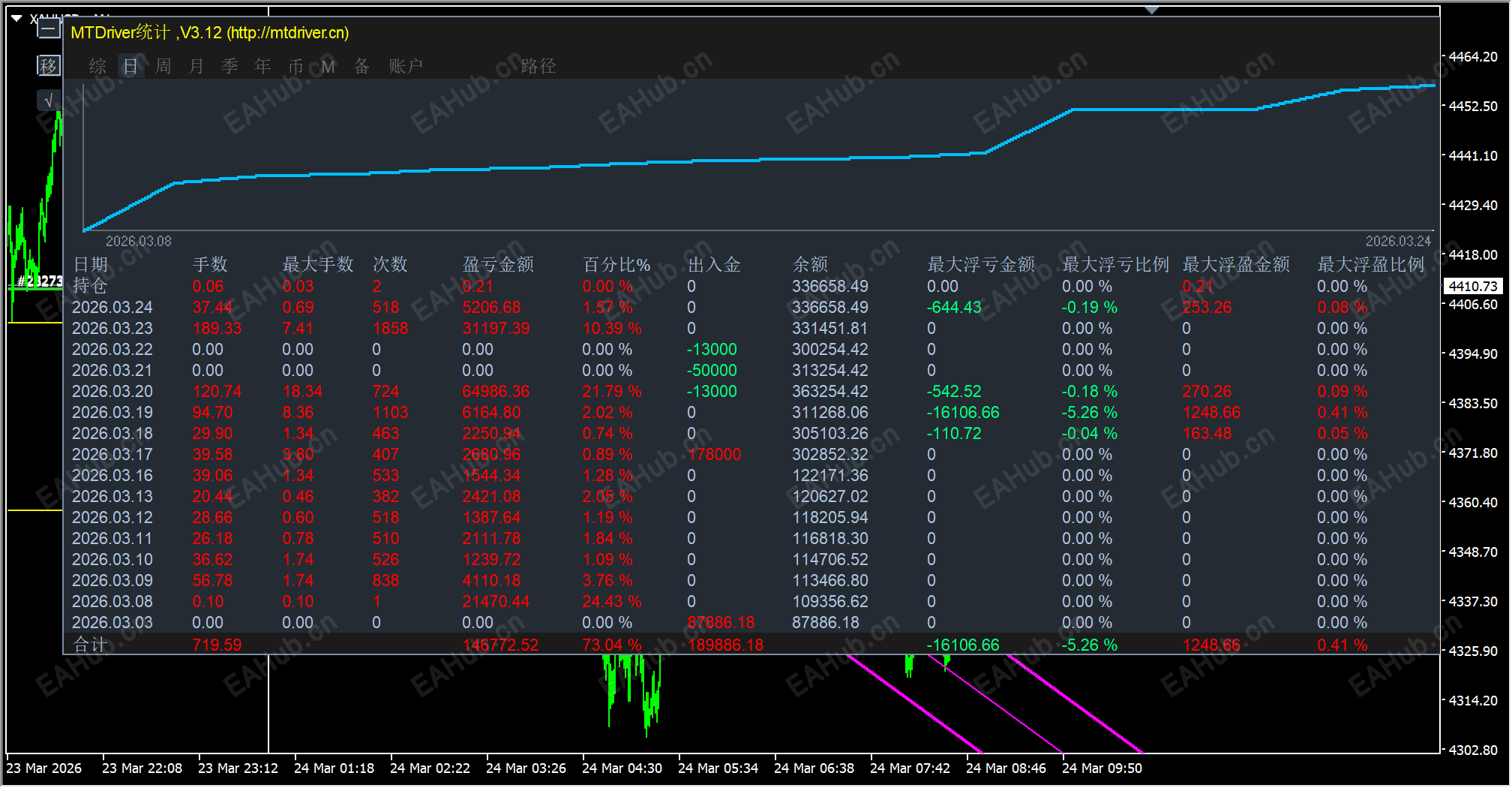Screen dimensions: 1512x788
Task: Select the 2026.03.03 date row
Action: (112, 623)
